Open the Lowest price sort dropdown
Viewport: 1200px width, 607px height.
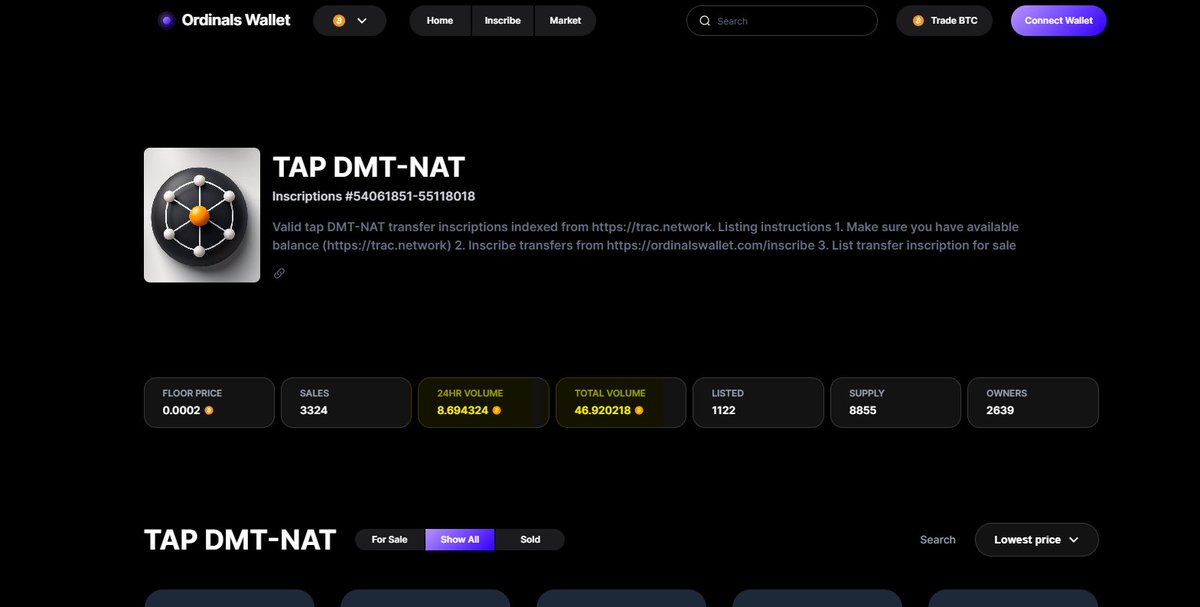[1036, 540]
